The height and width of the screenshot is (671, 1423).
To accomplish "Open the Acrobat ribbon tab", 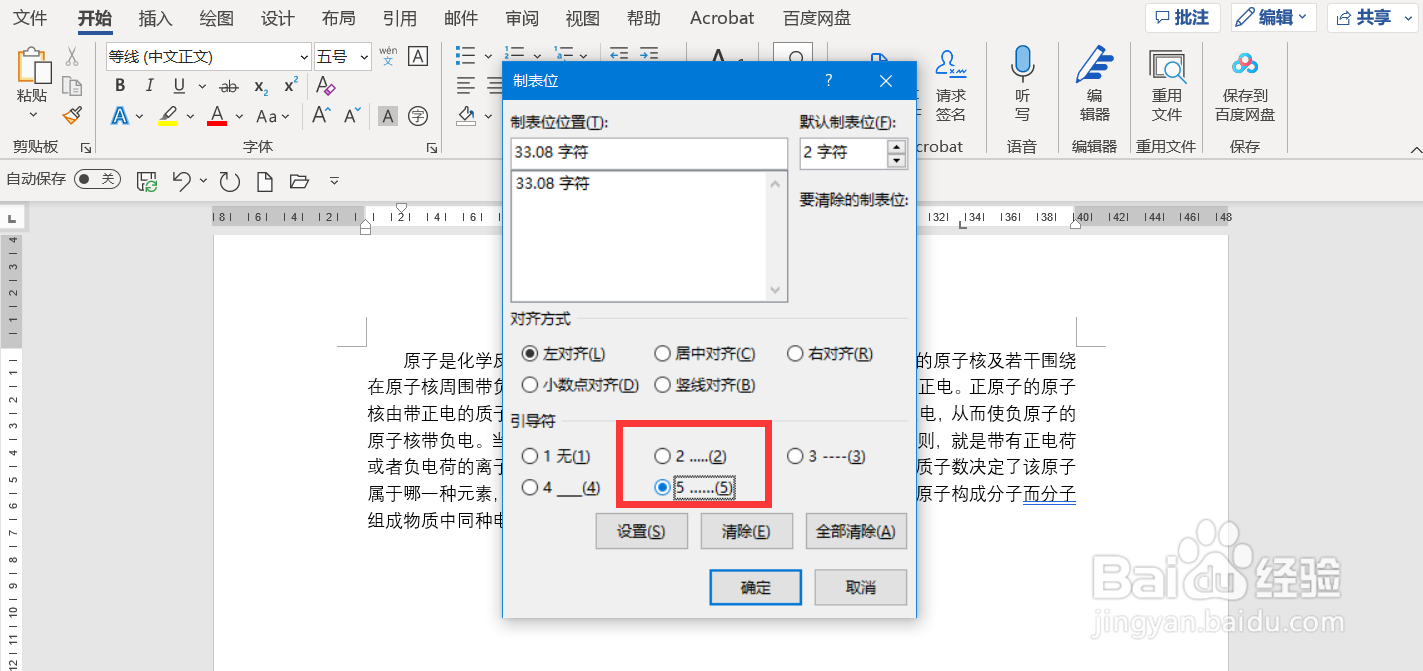I will 722,17.
